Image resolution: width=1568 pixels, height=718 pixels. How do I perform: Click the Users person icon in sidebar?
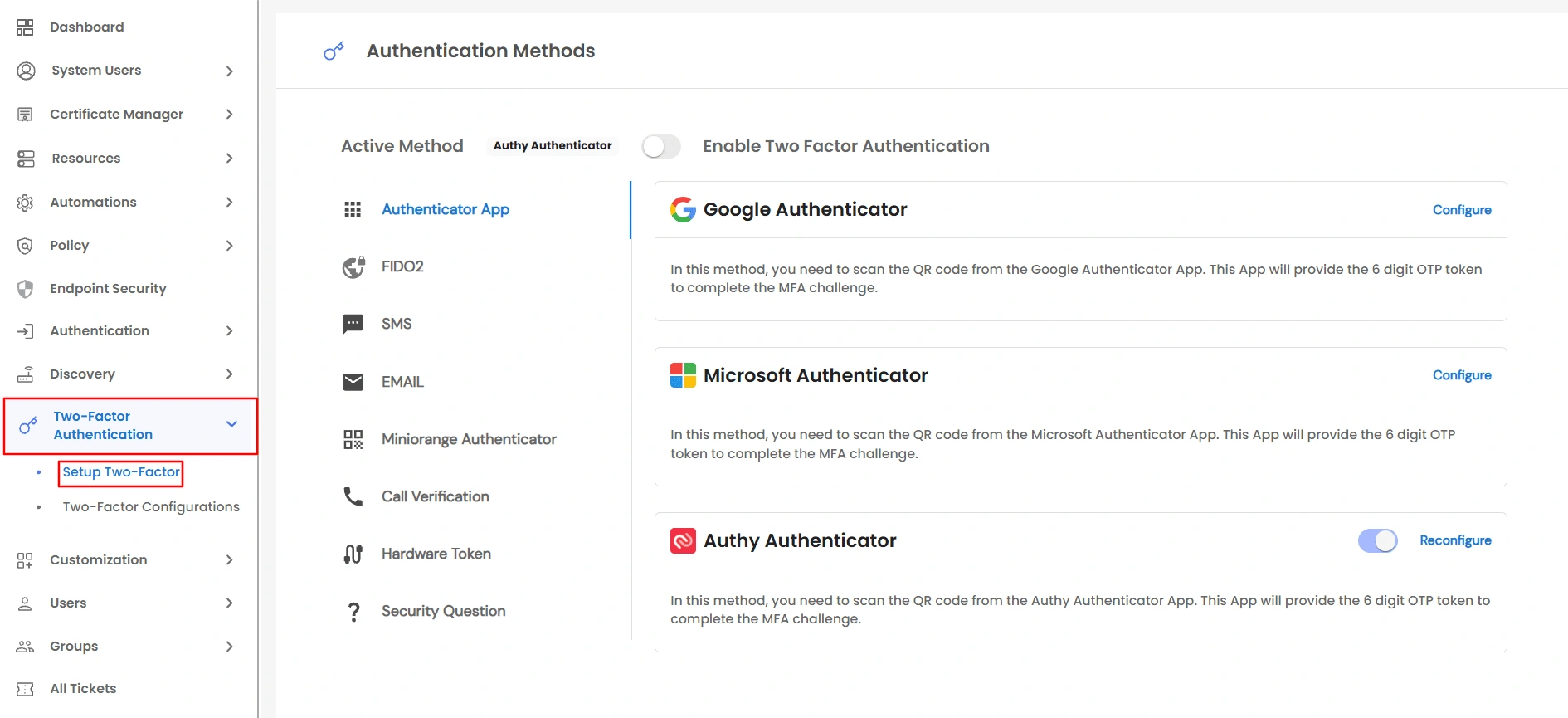[x=25, y=603]
